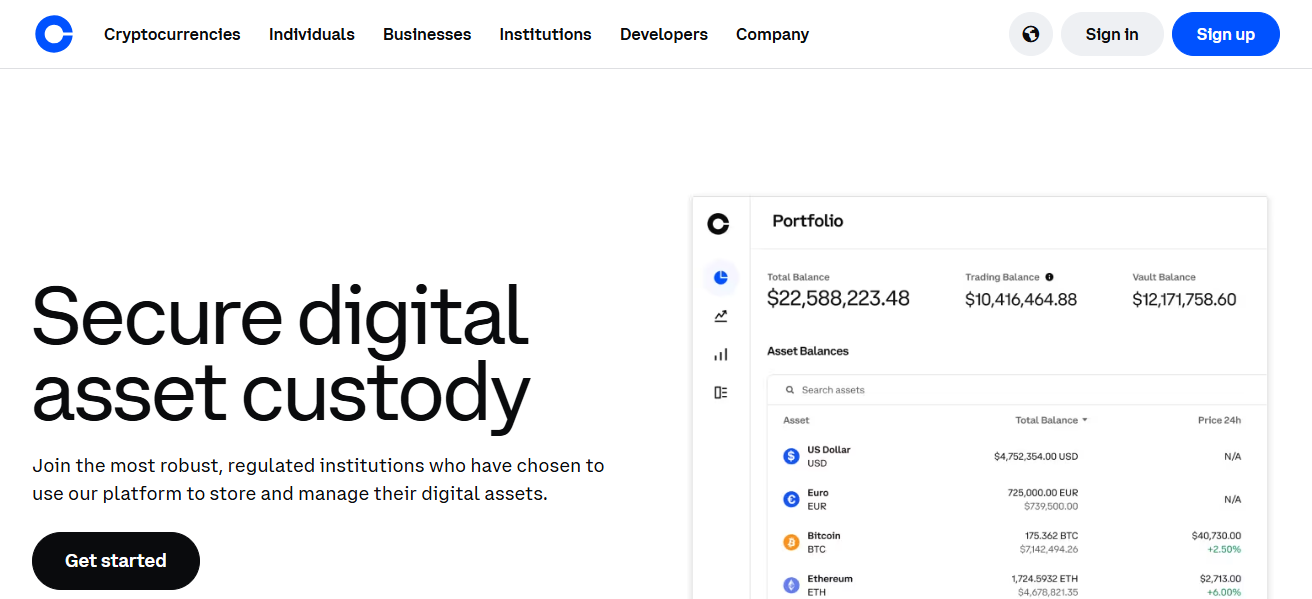Click the Ethereum asset icon
Viewport: 1312px width, 599px height.
pyautogui.click(x=790, y=583)
